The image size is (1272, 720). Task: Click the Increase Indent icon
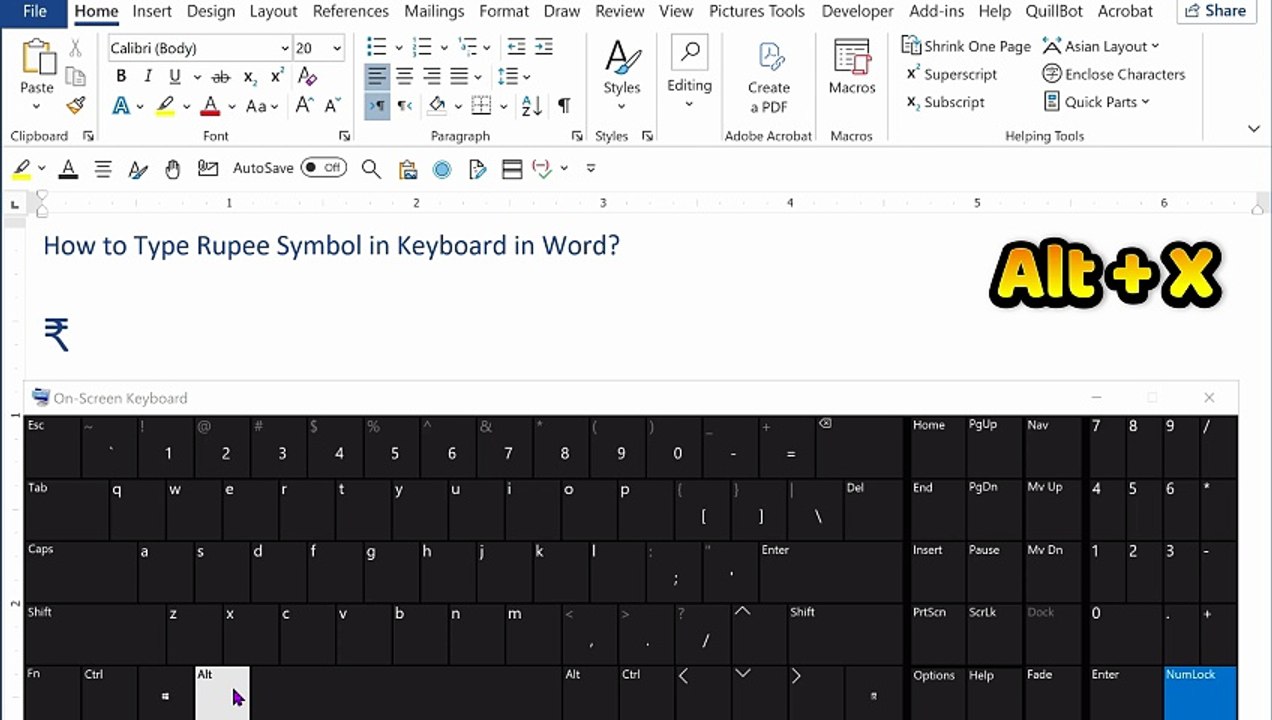(543, 47)
